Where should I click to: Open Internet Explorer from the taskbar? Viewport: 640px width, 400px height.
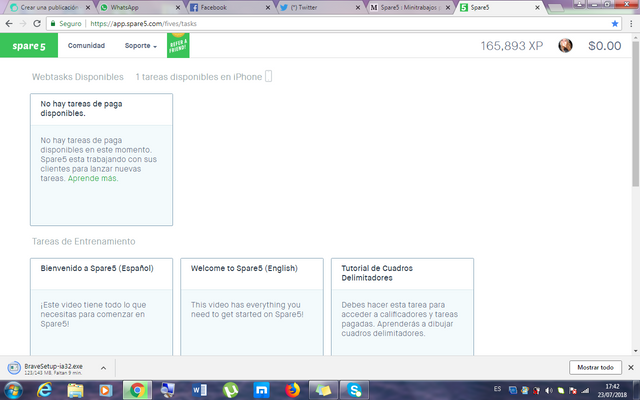(44, 391)
